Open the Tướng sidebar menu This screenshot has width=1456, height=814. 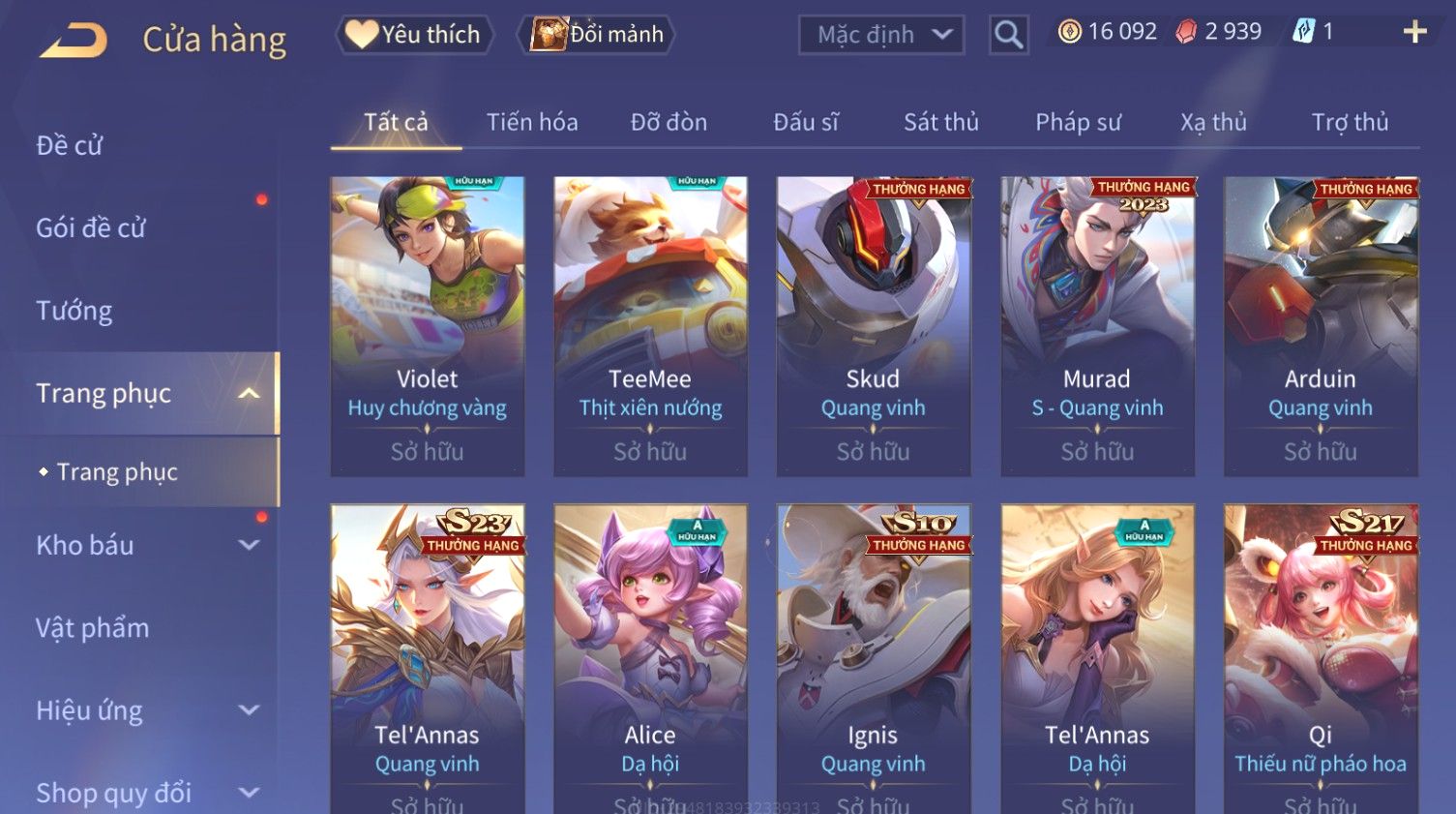point(74,311)
